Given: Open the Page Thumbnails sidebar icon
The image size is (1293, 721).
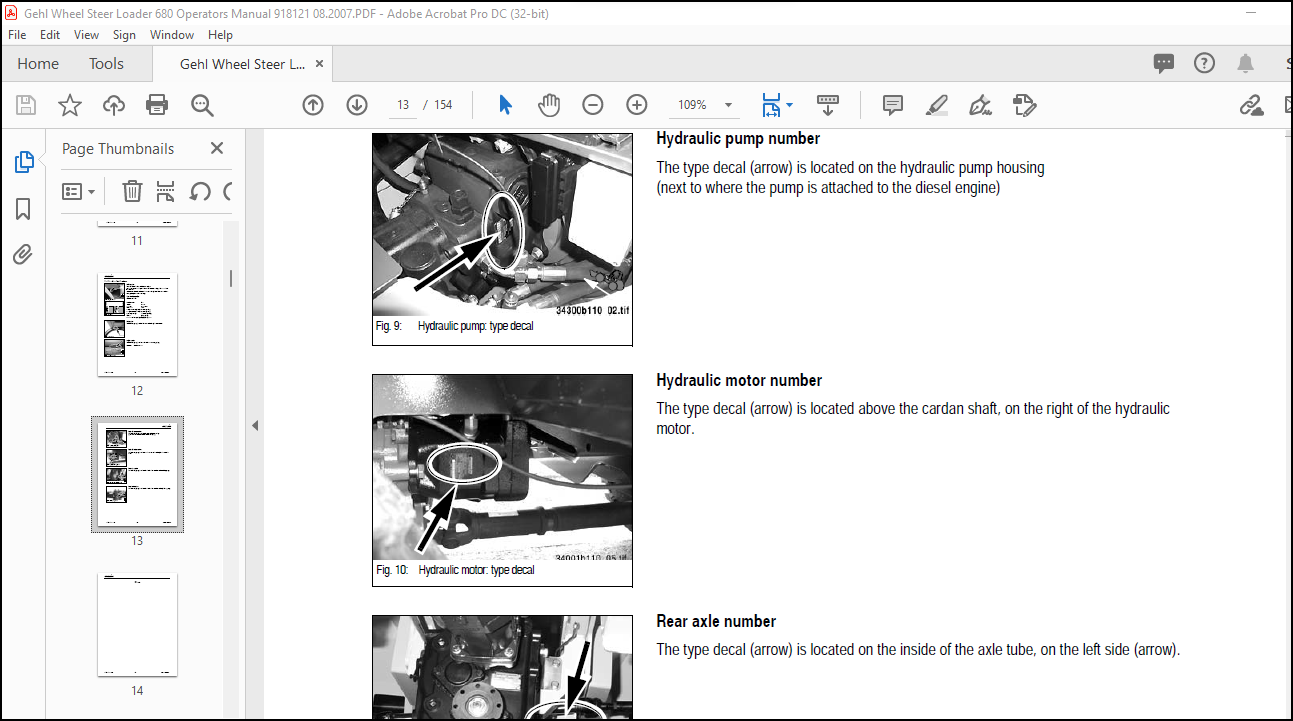Looking at the screenshot, I should click(24, 162).
